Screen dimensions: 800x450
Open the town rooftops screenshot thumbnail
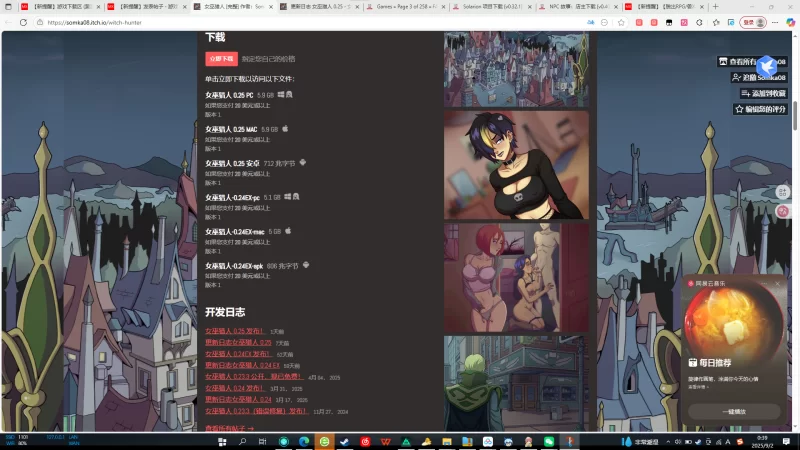(x=516, y=69)
